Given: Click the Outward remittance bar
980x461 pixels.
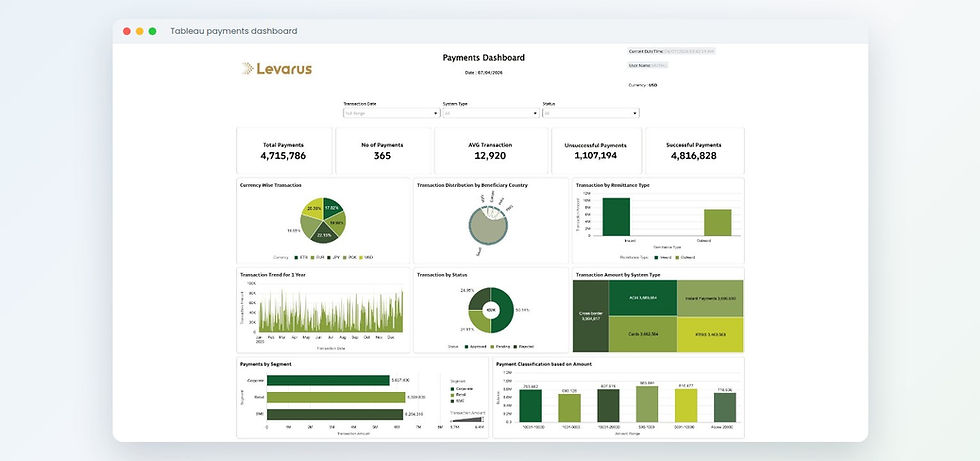Looking at the screenshot, I should [718, 222].
